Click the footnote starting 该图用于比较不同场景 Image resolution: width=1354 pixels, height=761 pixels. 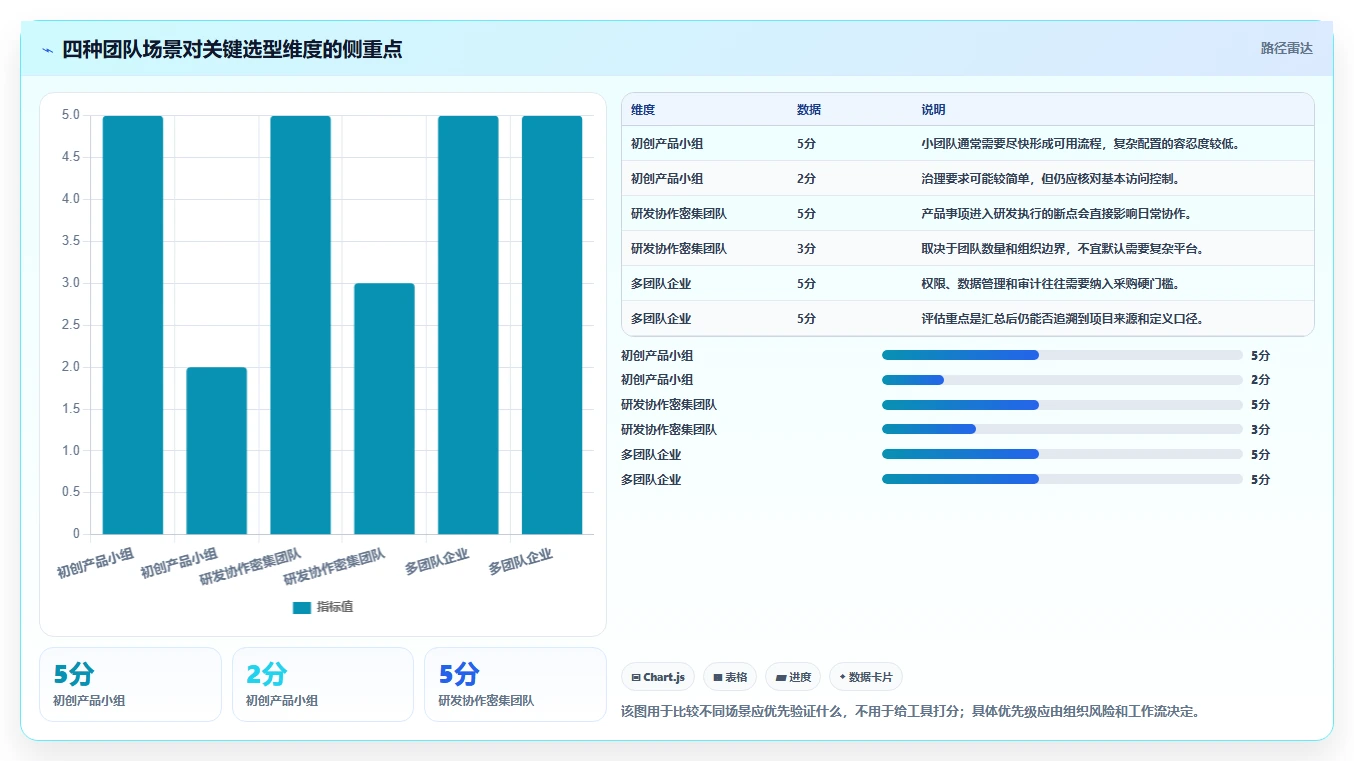(910, 711)
